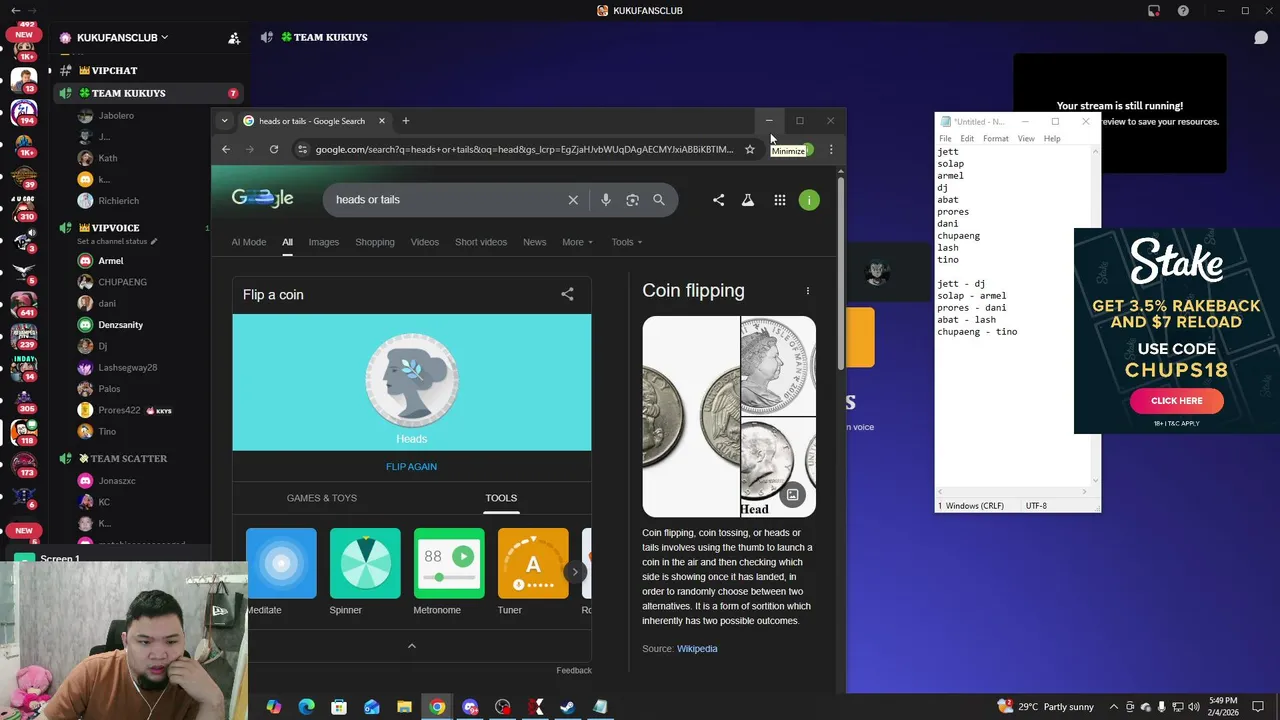
Task: Bookmark this page with the star icon
Action: (749, 150)
